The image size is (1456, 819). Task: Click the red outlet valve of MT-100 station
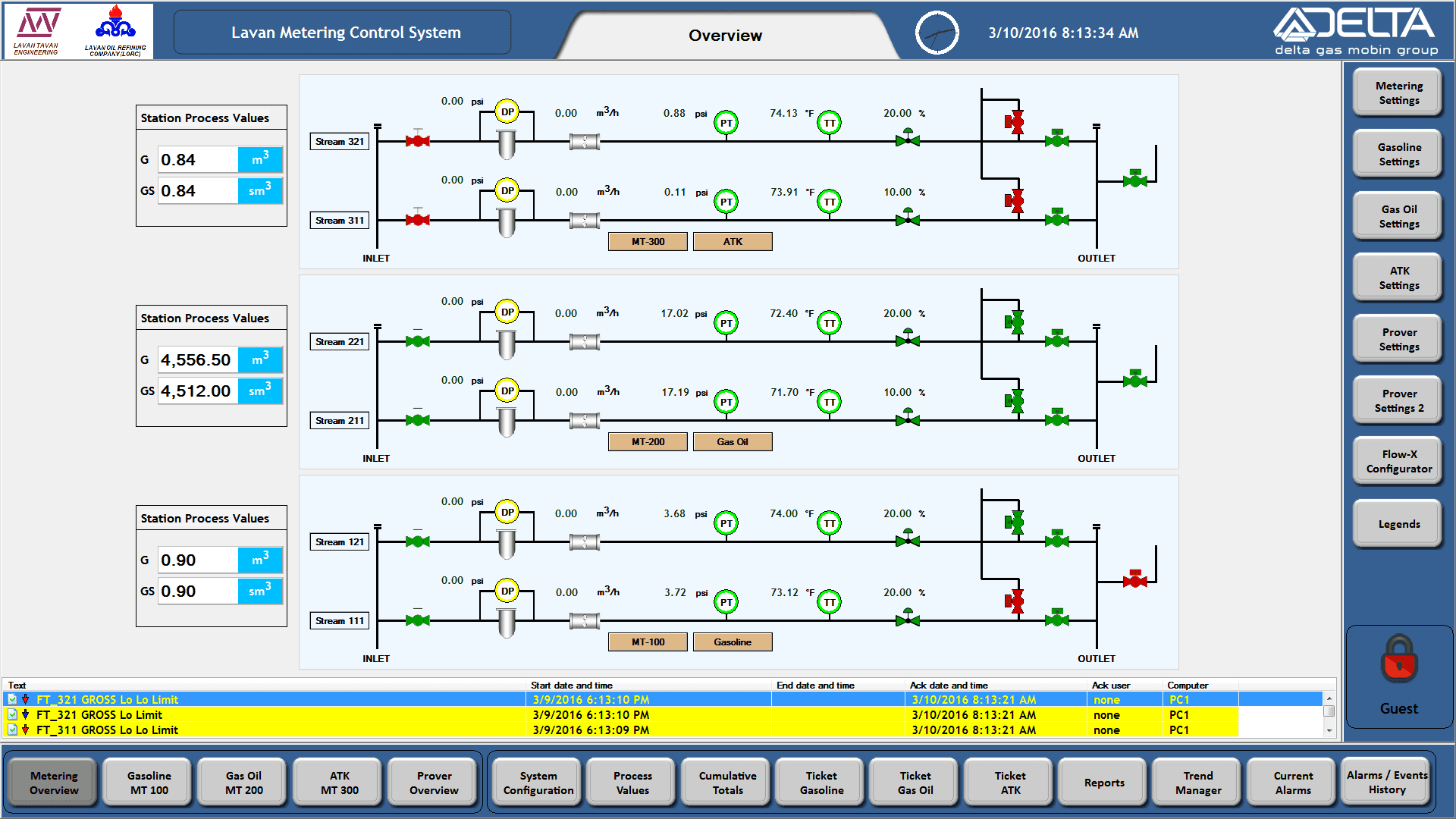click(1134, 580)
